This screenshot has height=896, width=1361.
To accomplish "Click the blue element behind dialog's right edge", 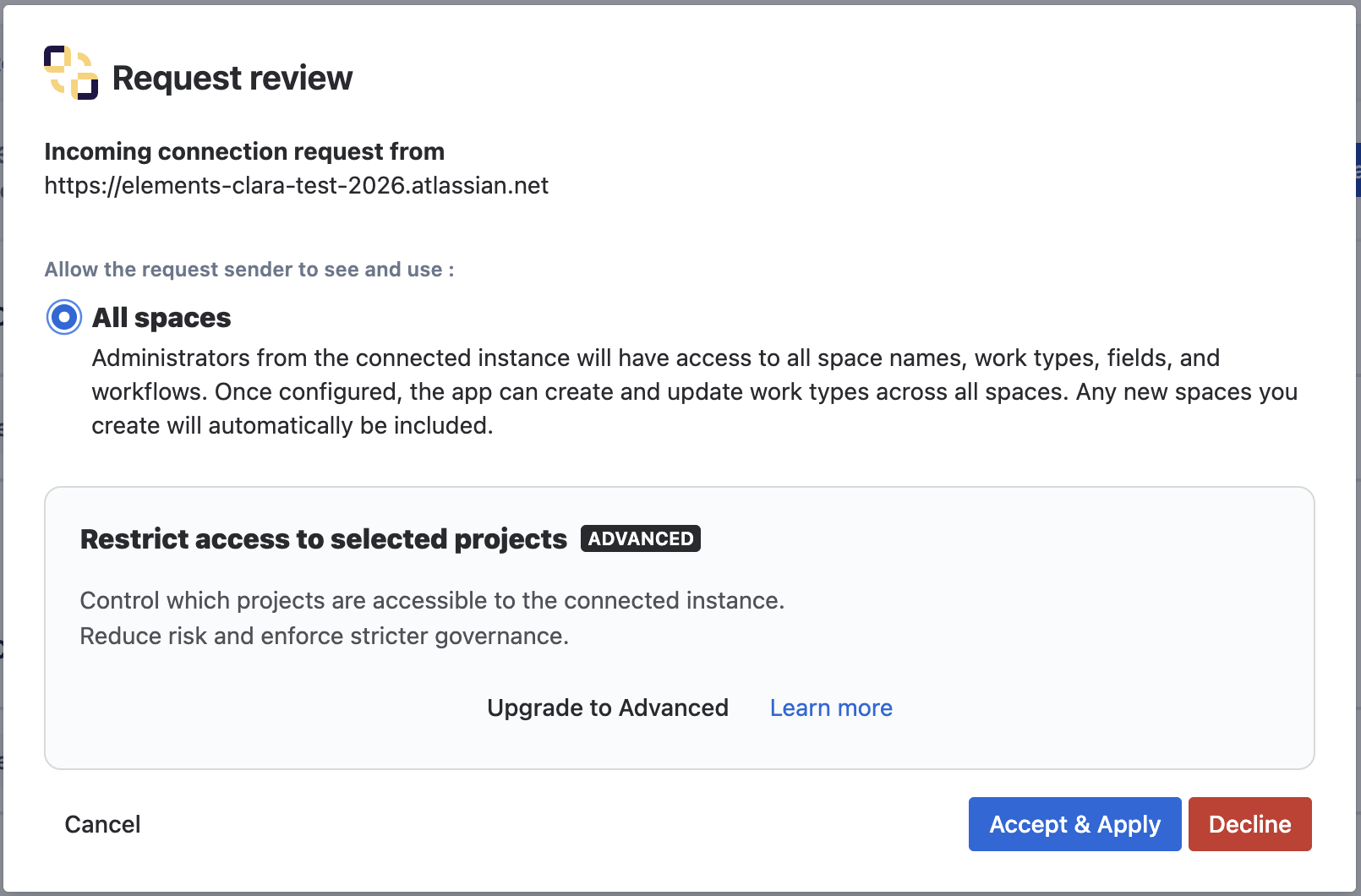I will click(x=1358, y=169).
